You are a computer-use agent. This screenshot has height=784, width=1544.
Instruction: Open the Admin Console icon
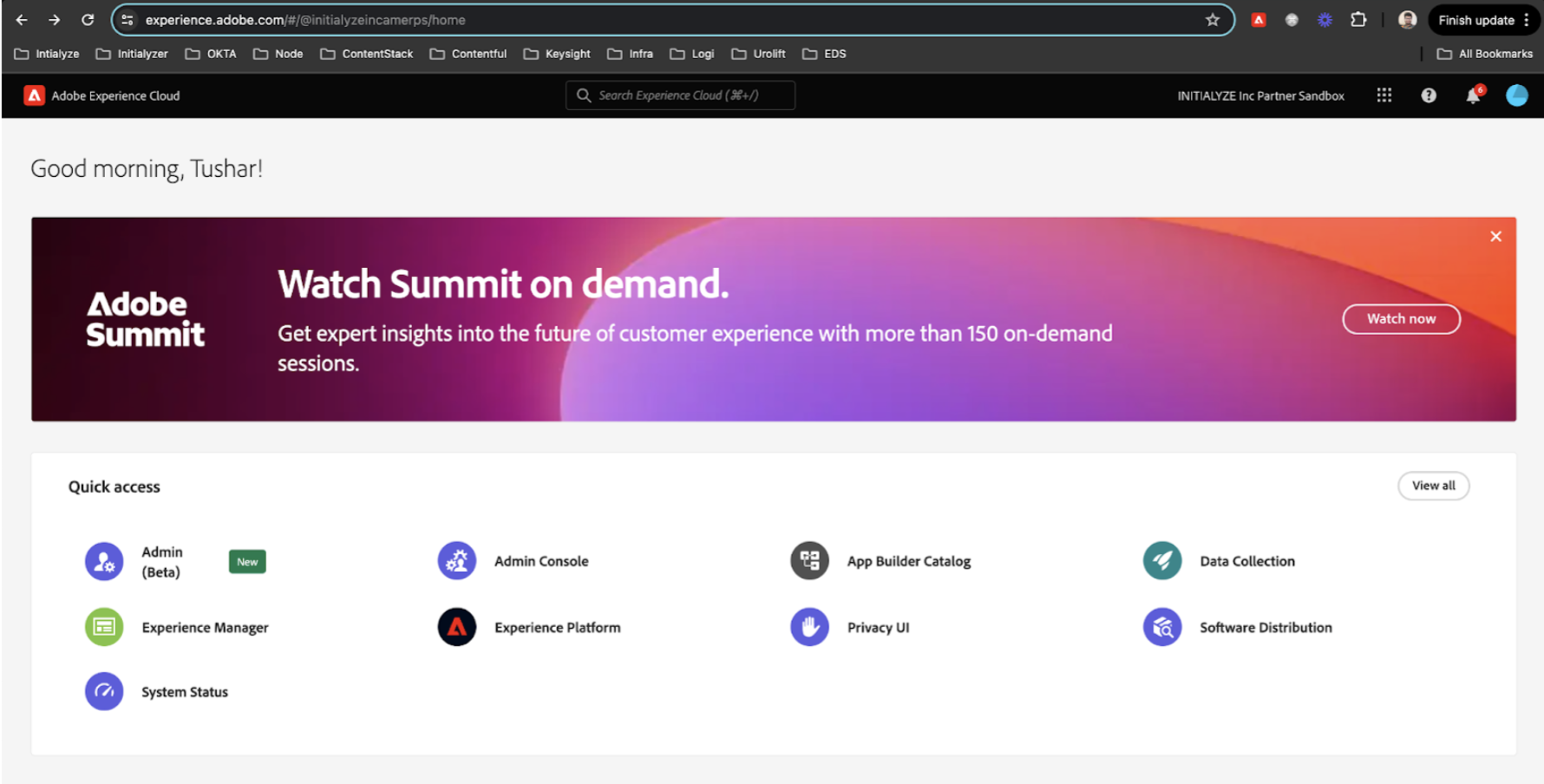pyautogui.click(x=457, y=561)
